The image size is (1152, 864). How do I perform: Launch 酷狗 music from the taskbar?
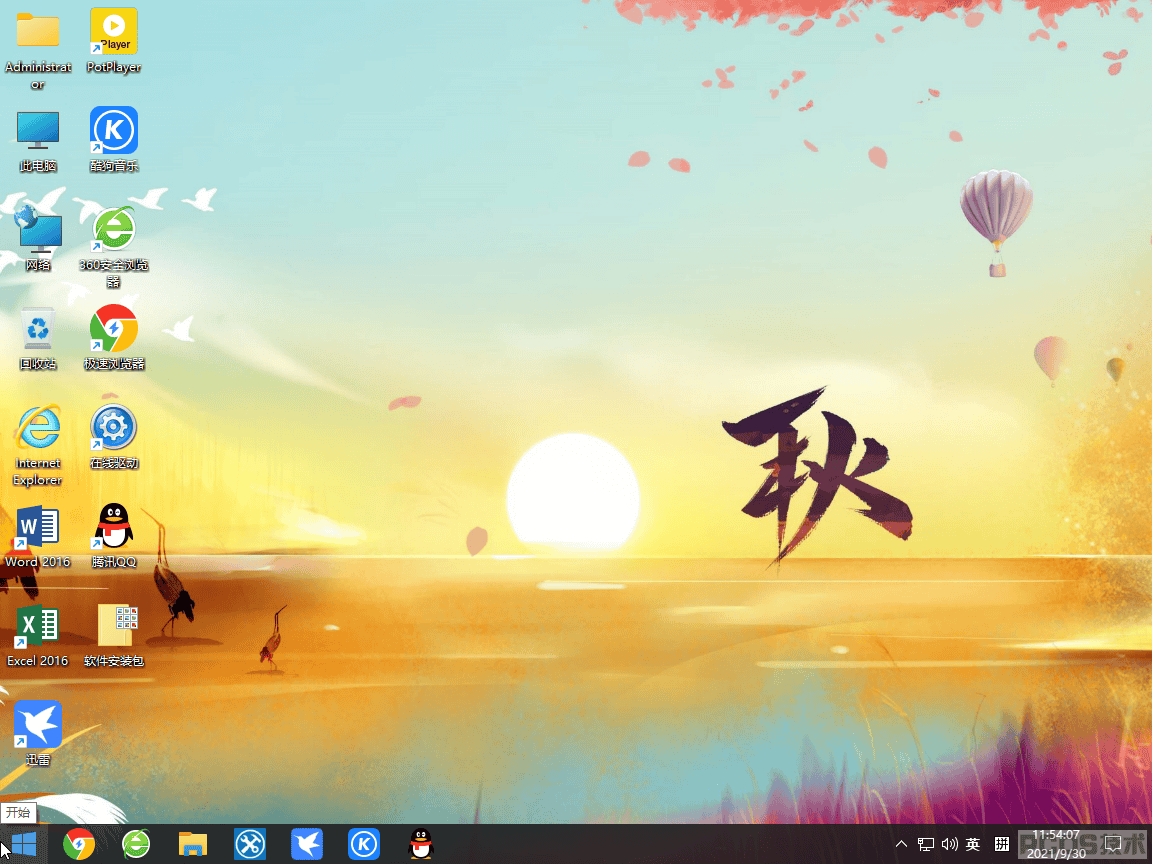click(364, 844)
